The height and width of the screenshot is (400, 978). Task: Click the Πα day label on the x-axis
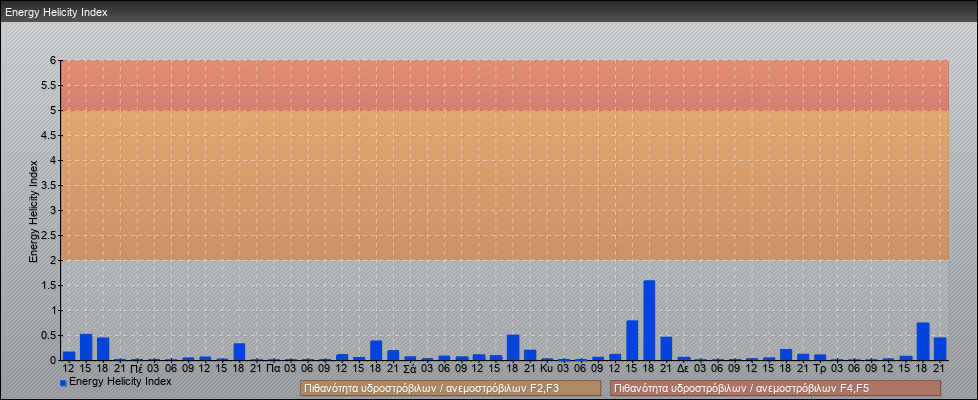click(x=273, y=369)
